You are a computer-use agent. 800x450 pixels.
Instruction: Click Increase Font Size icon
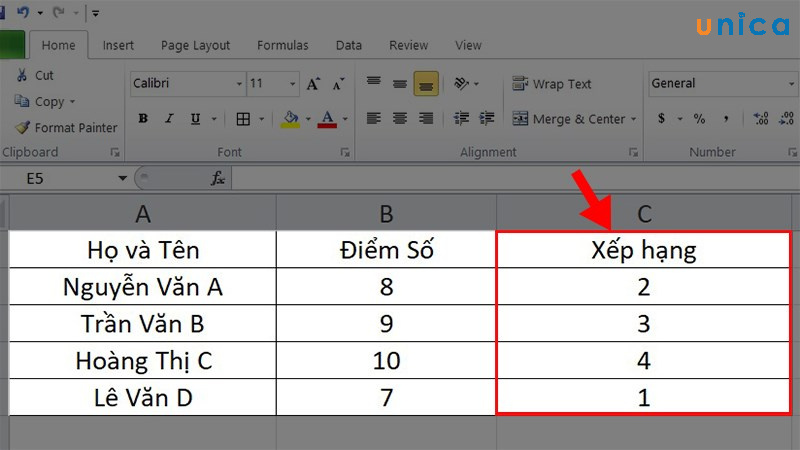pos(313,84)
